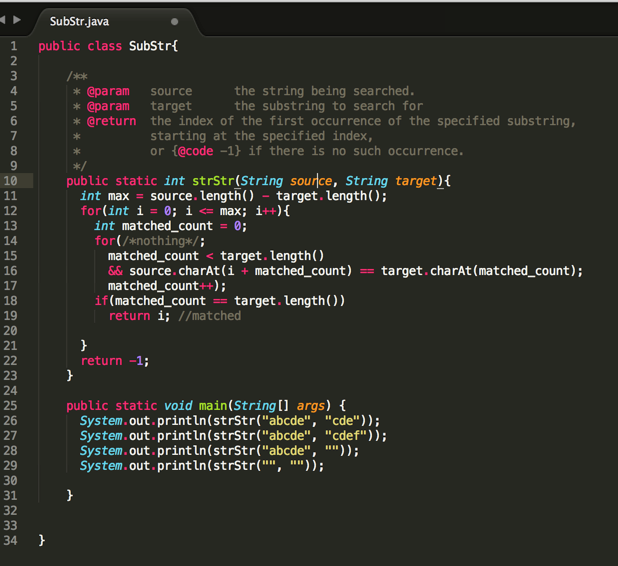Screen dimensions: 618x566
Task: Click line number 10 in the gutter
Action: (x=11, y=181)
